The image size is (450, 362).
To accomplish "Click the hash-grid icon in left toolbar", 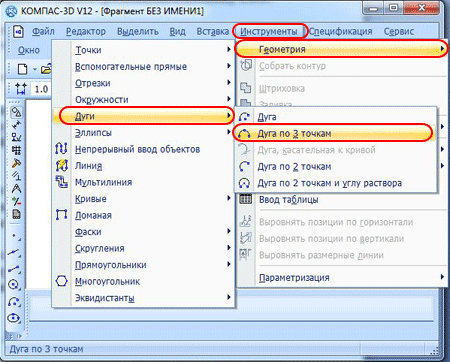I will (x=16, y=150).
